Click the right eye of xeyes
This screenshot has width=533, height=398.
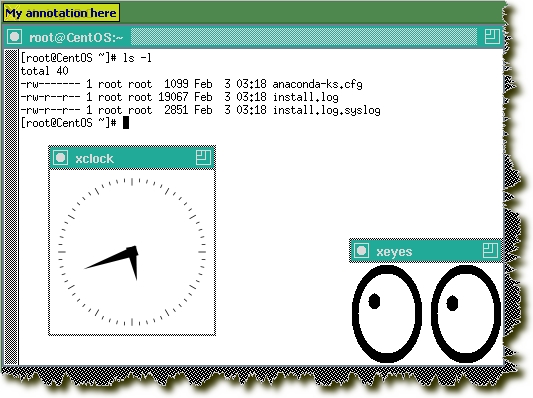[x=466, y=314]
